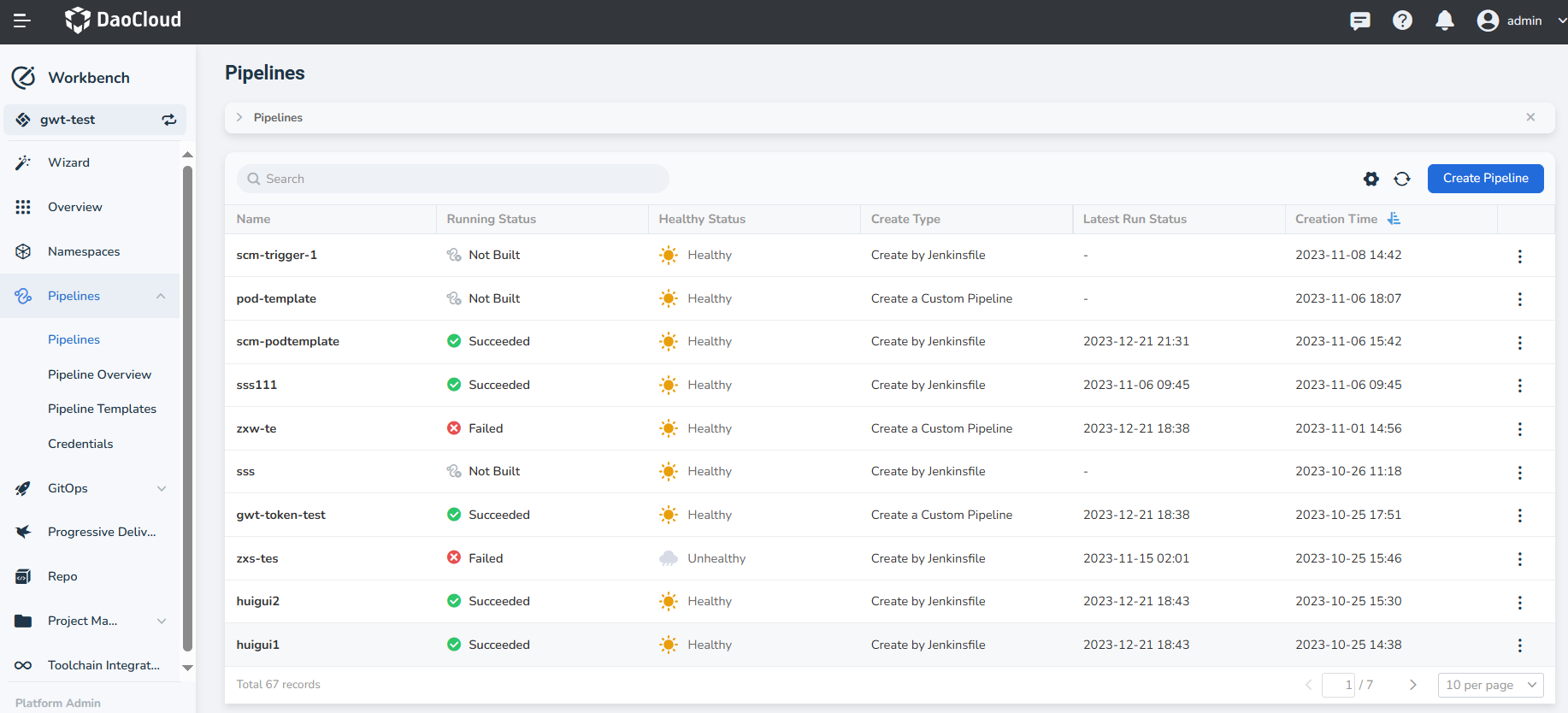Collapse sidebar using hamburger menu icon
This screenshot has height=713, width=1568.
point(22,21)
